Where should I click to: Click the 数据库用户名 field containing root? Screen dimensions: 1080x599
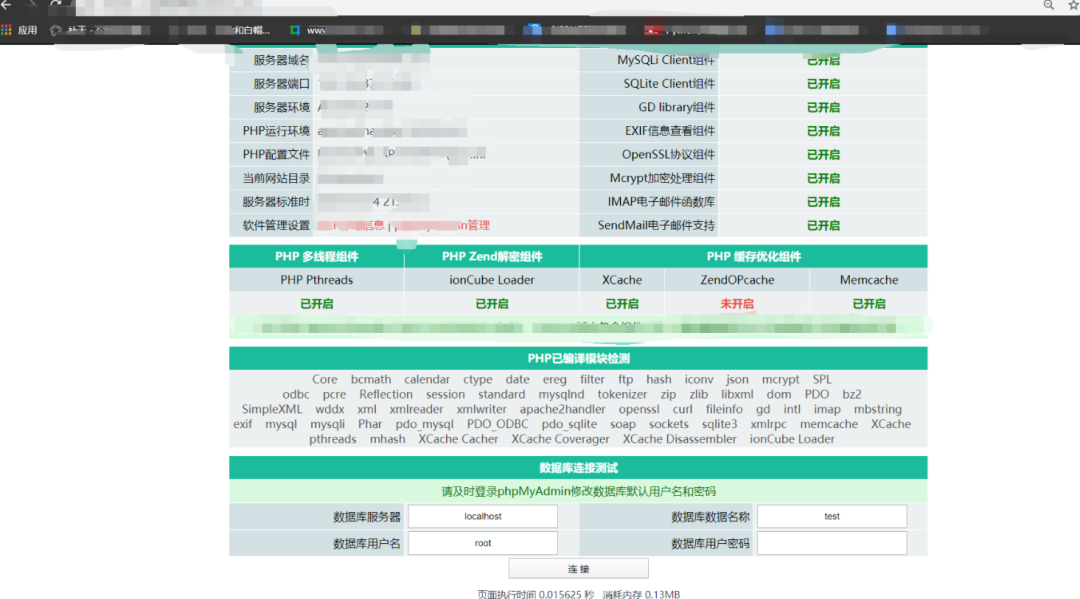click(x=483, y=543)
